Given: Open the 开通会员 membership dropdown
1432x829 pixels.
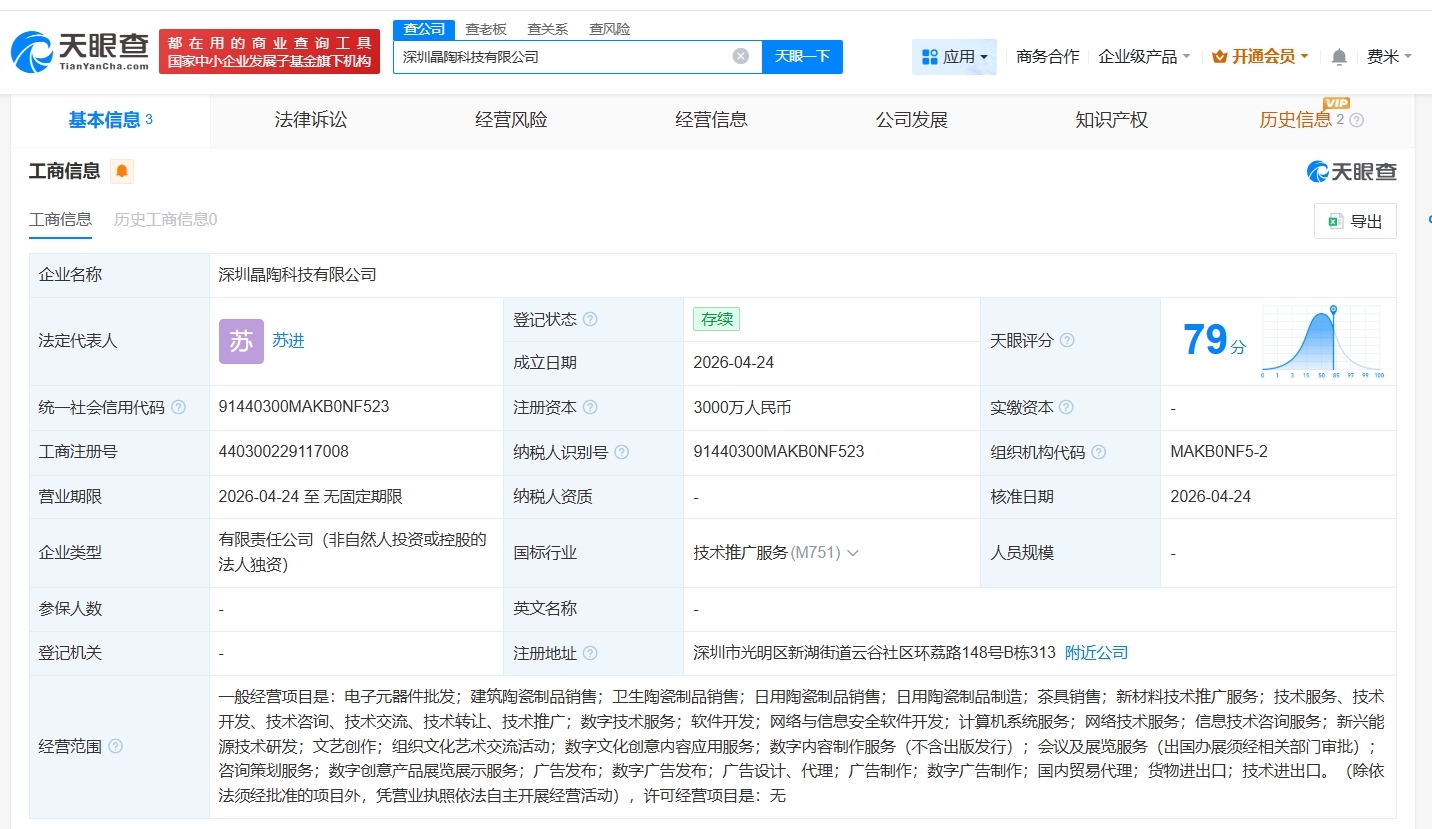Looking at the screenshot, I should click(x=1260, y=57).
